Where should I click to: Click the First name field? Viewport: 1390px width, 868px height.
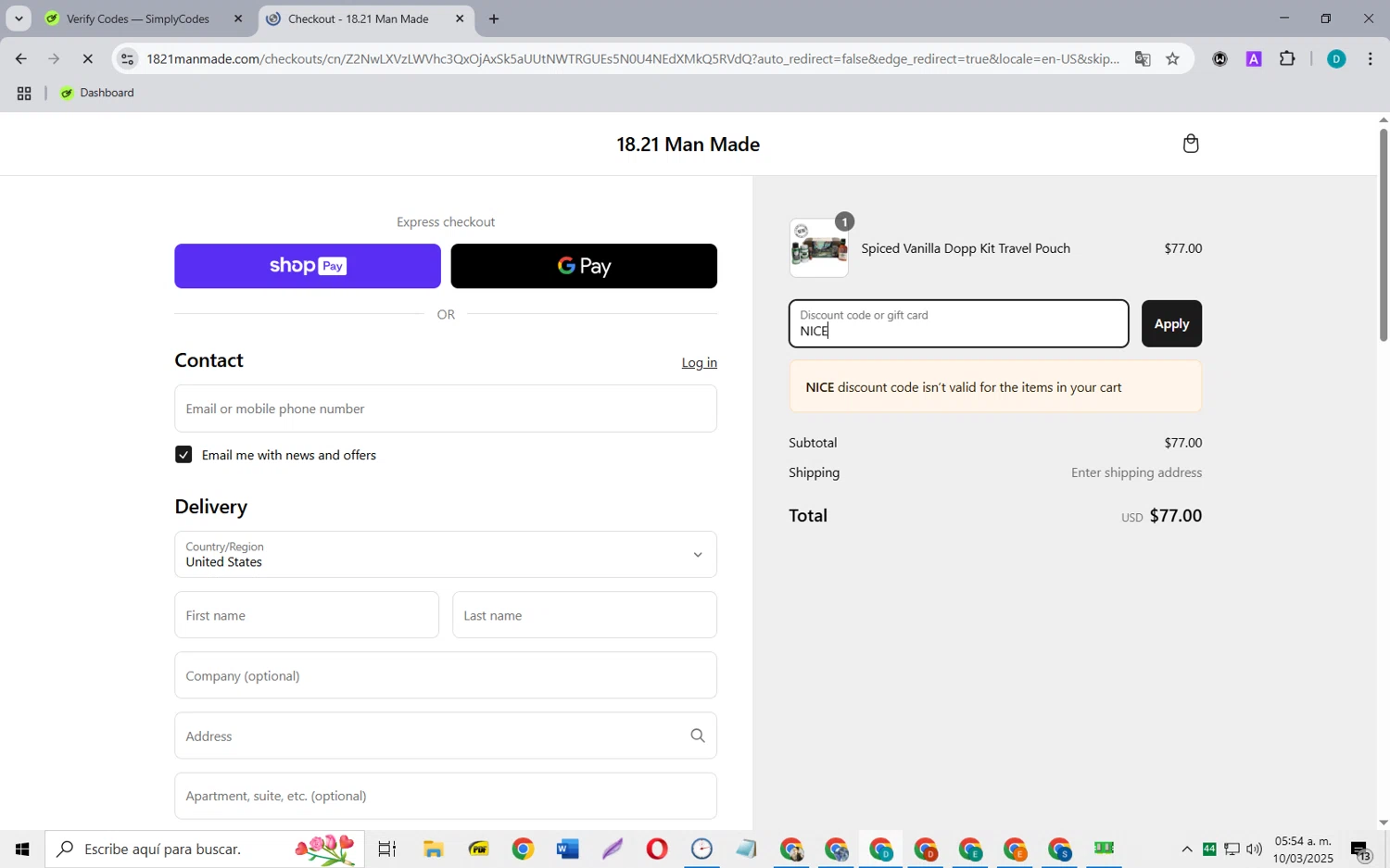click(307, 615)
